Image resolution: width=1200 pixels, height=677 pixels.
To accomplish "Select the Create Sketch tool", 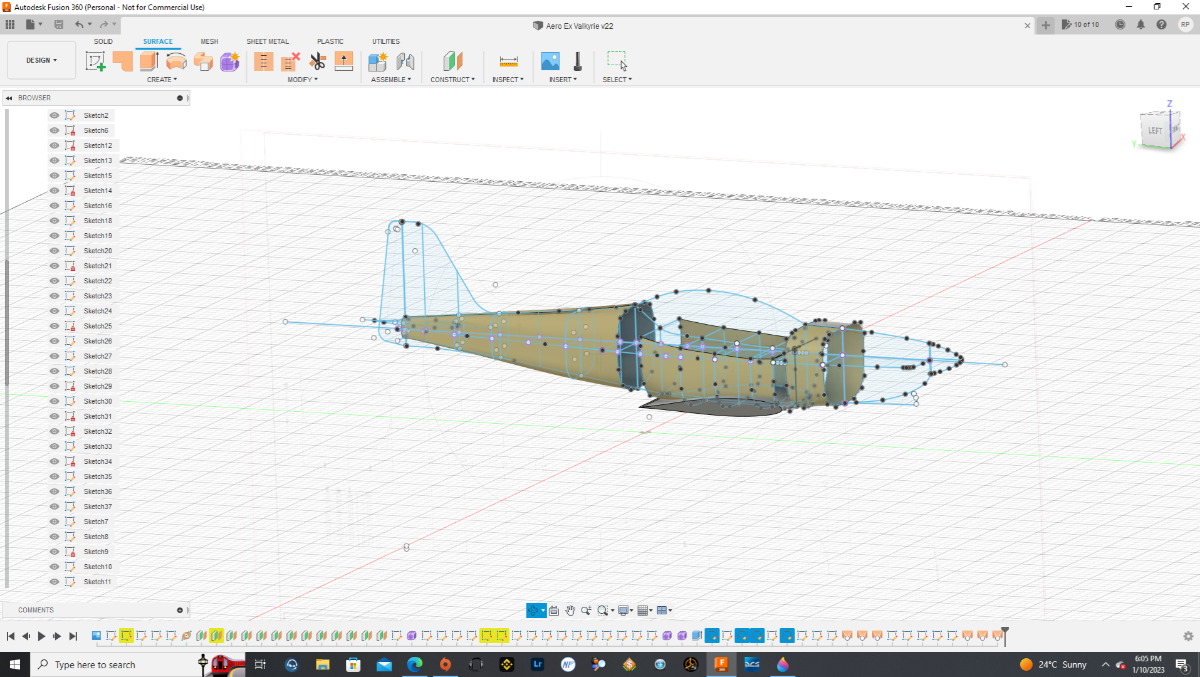I will [96, 62].
